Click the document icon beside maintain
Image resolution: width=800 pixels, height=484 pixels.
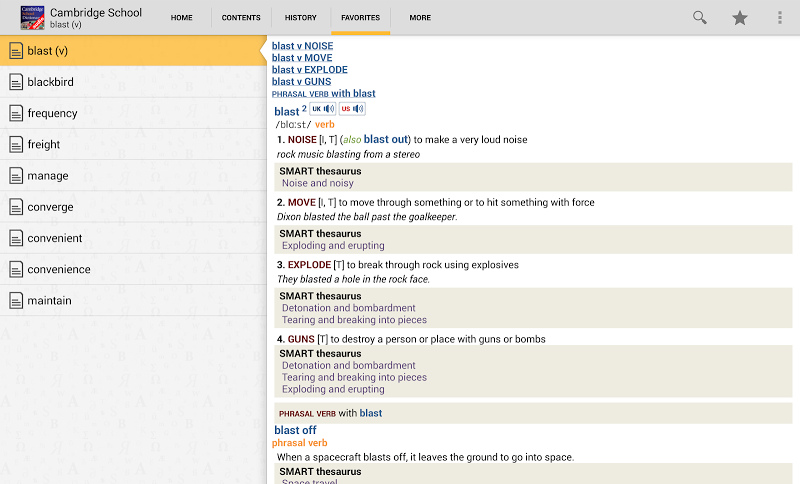click(x=16, y=300)
